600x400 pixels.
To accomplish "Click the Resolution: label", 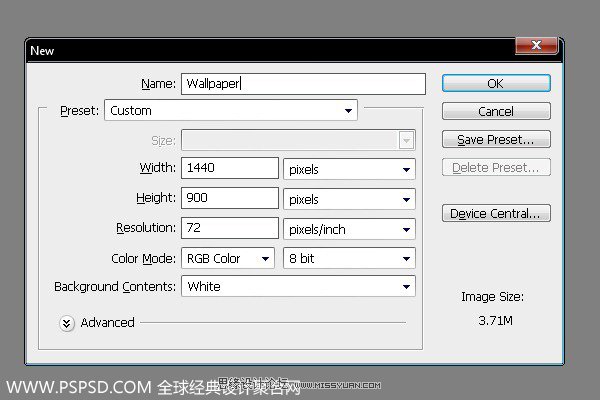I will [x=146, y=228].
